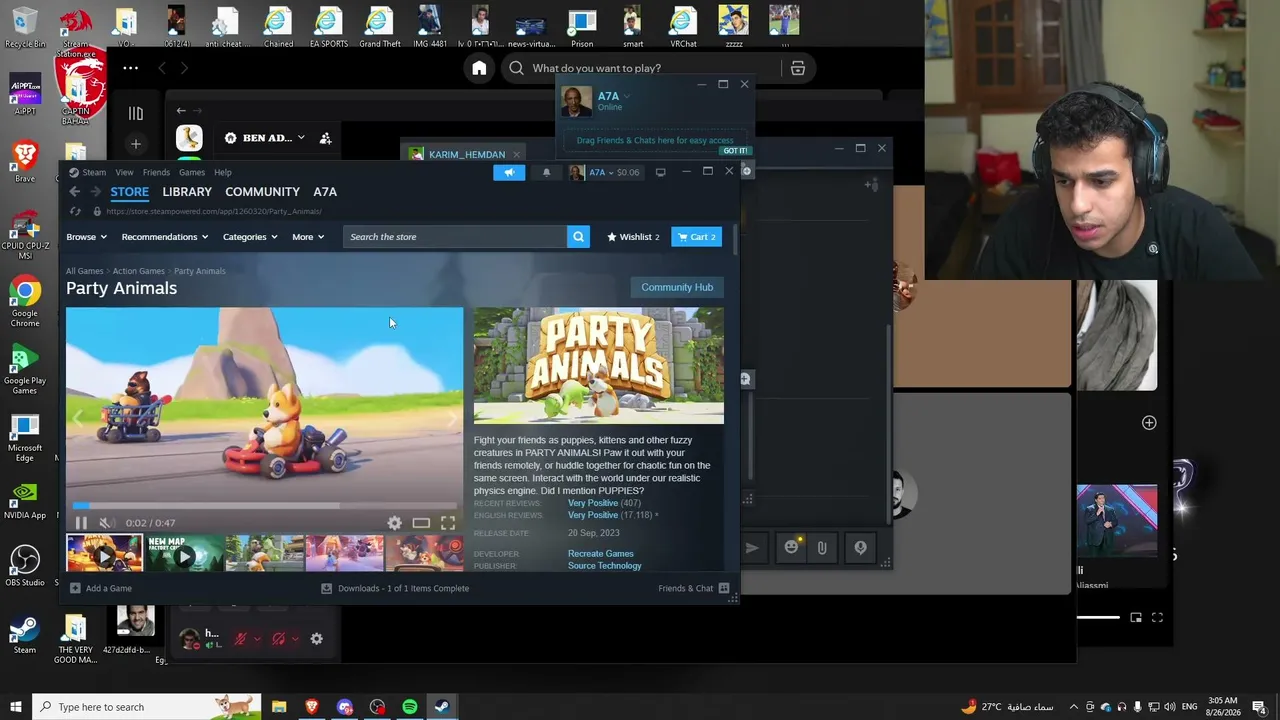Show previous media in screenshot carousel
The height and width of the screenshot is (720, 1280).
pos(77,419)
